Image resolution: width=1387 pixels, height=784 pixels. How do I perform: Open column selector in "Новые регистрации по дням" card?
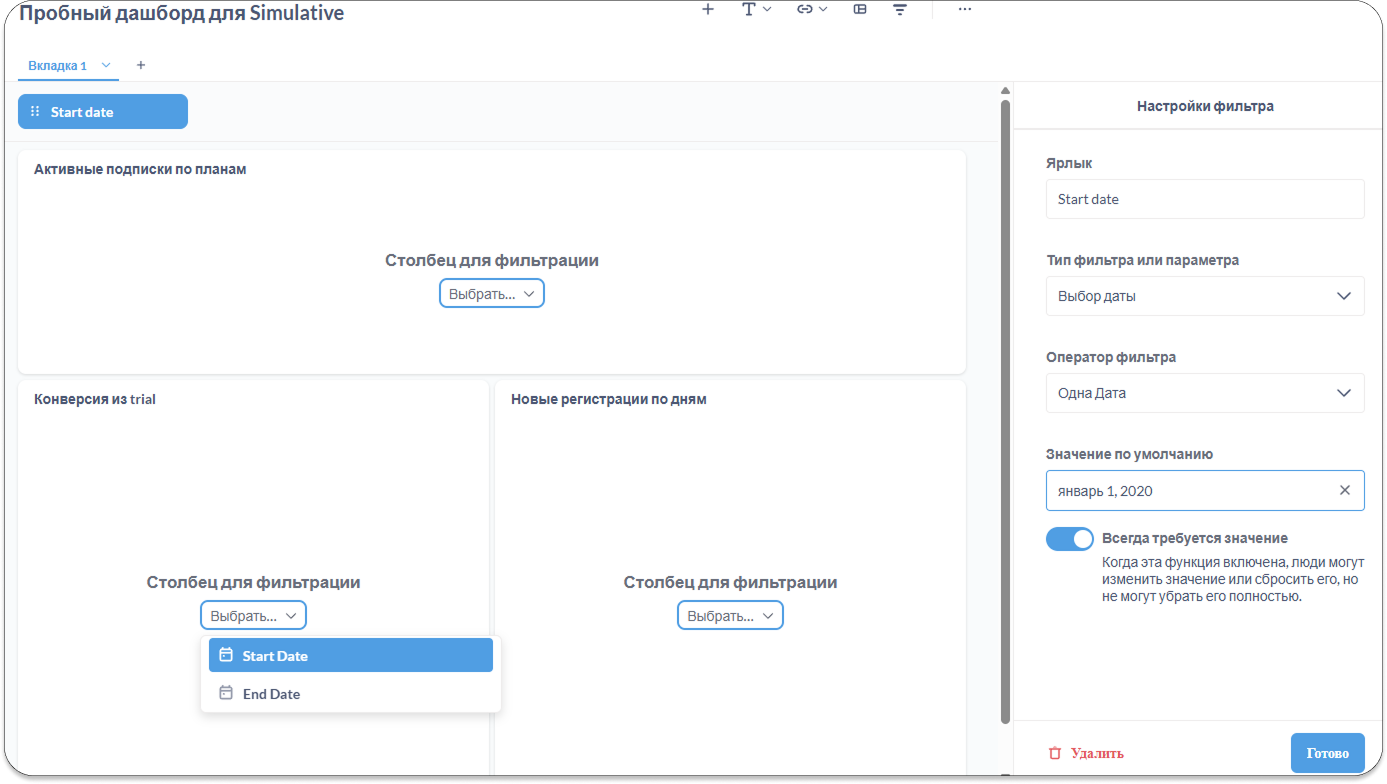coord(730,616)
